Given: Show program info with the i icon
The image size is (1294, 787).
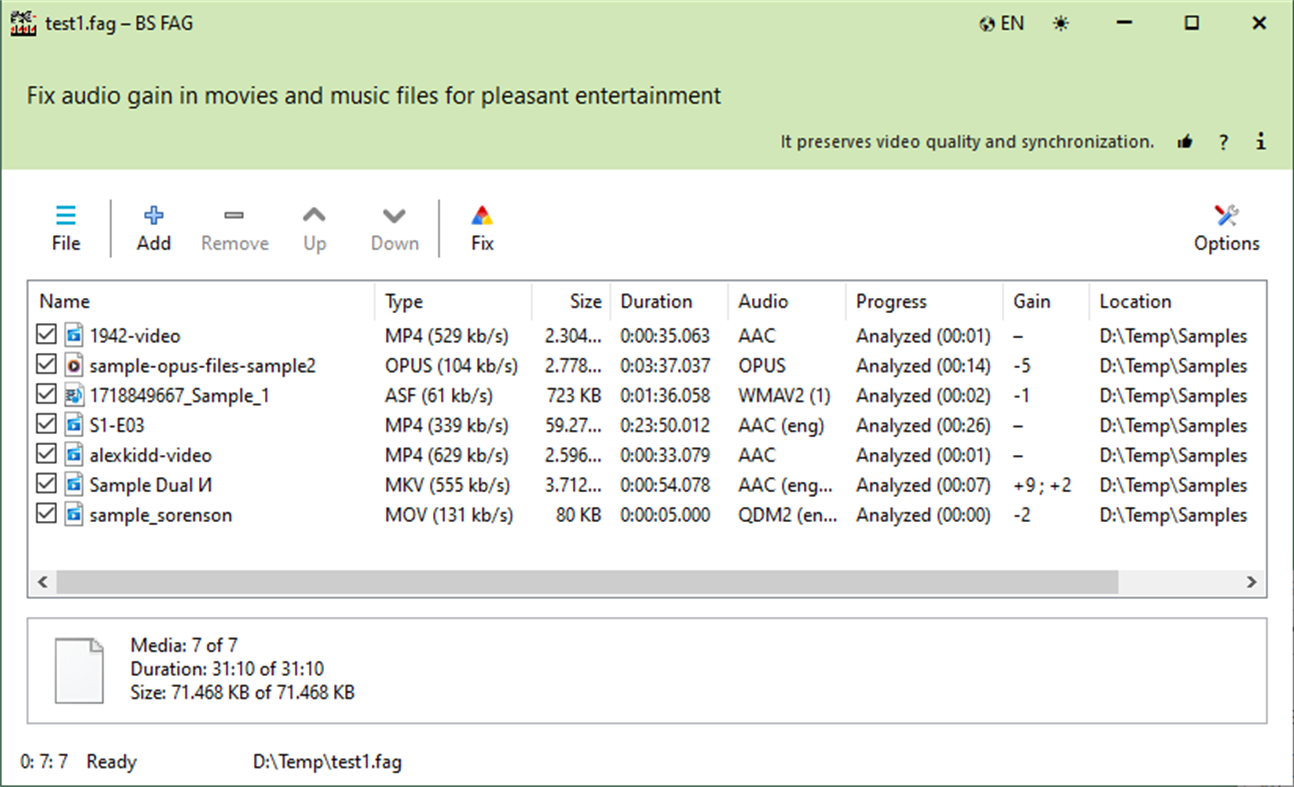Looking at the screenshot, I should pos(1260,141).
